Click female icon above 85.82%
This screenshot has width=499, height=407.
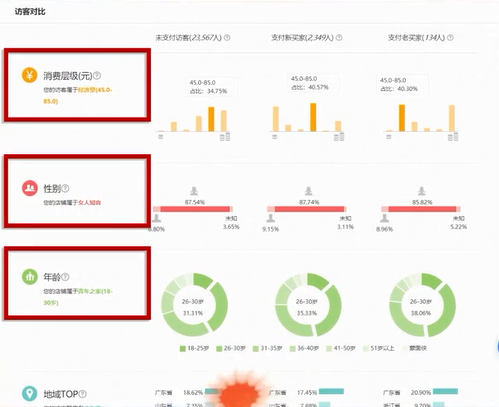(422, 191)
